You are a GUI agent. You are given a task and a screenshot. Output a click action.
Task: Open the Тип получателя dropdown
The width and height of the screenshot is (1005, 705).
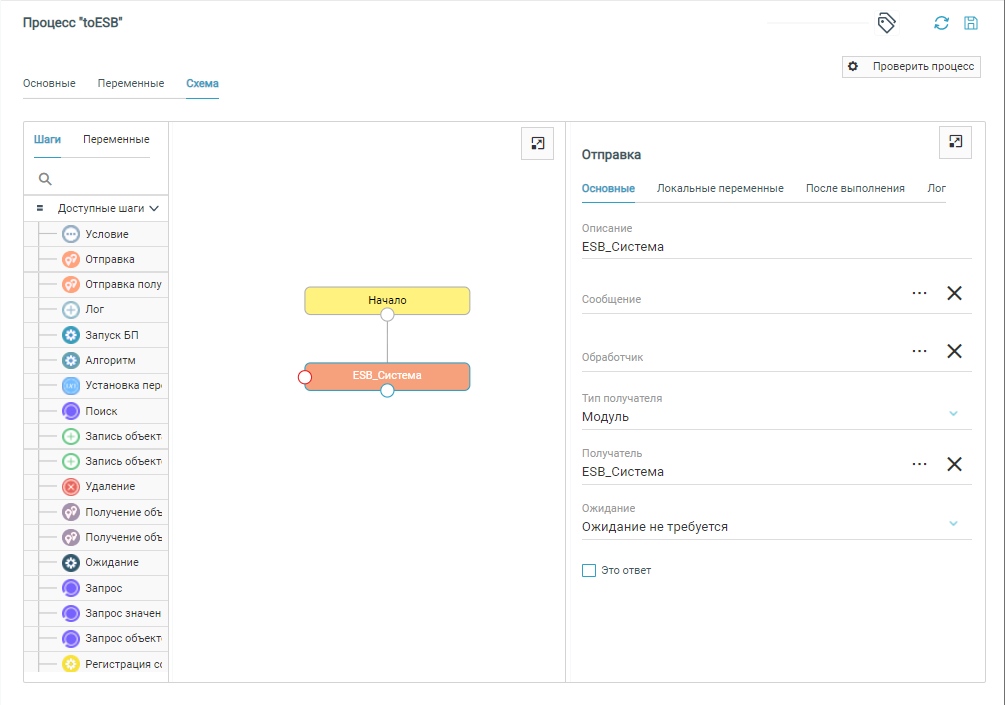953,414
